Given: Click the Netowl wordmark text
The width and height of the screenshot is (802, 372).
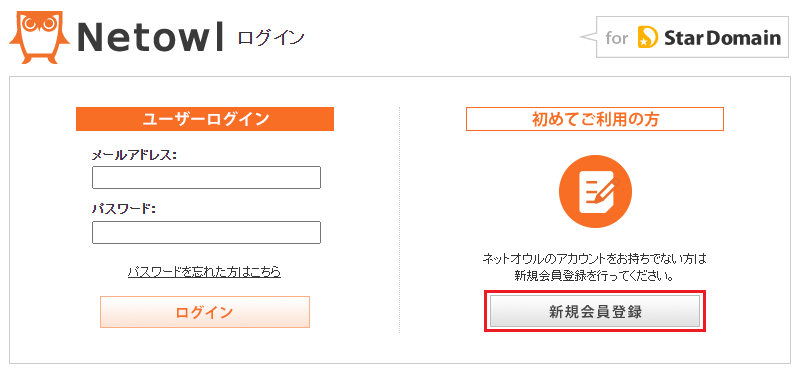Looking at the screenshot, I should pyautogui.click(x=151, y=38).
